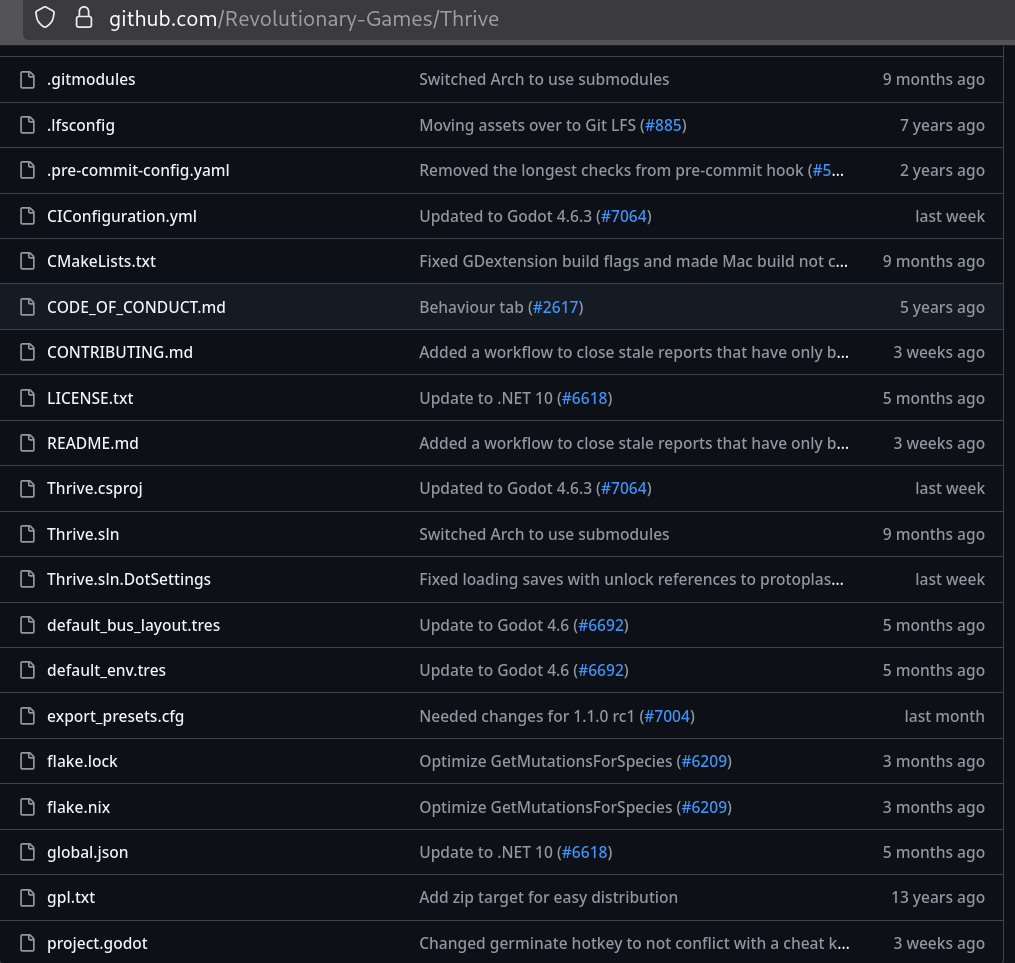Open the Thrive.sln file

pyautogui.click(x=83, y=534)
